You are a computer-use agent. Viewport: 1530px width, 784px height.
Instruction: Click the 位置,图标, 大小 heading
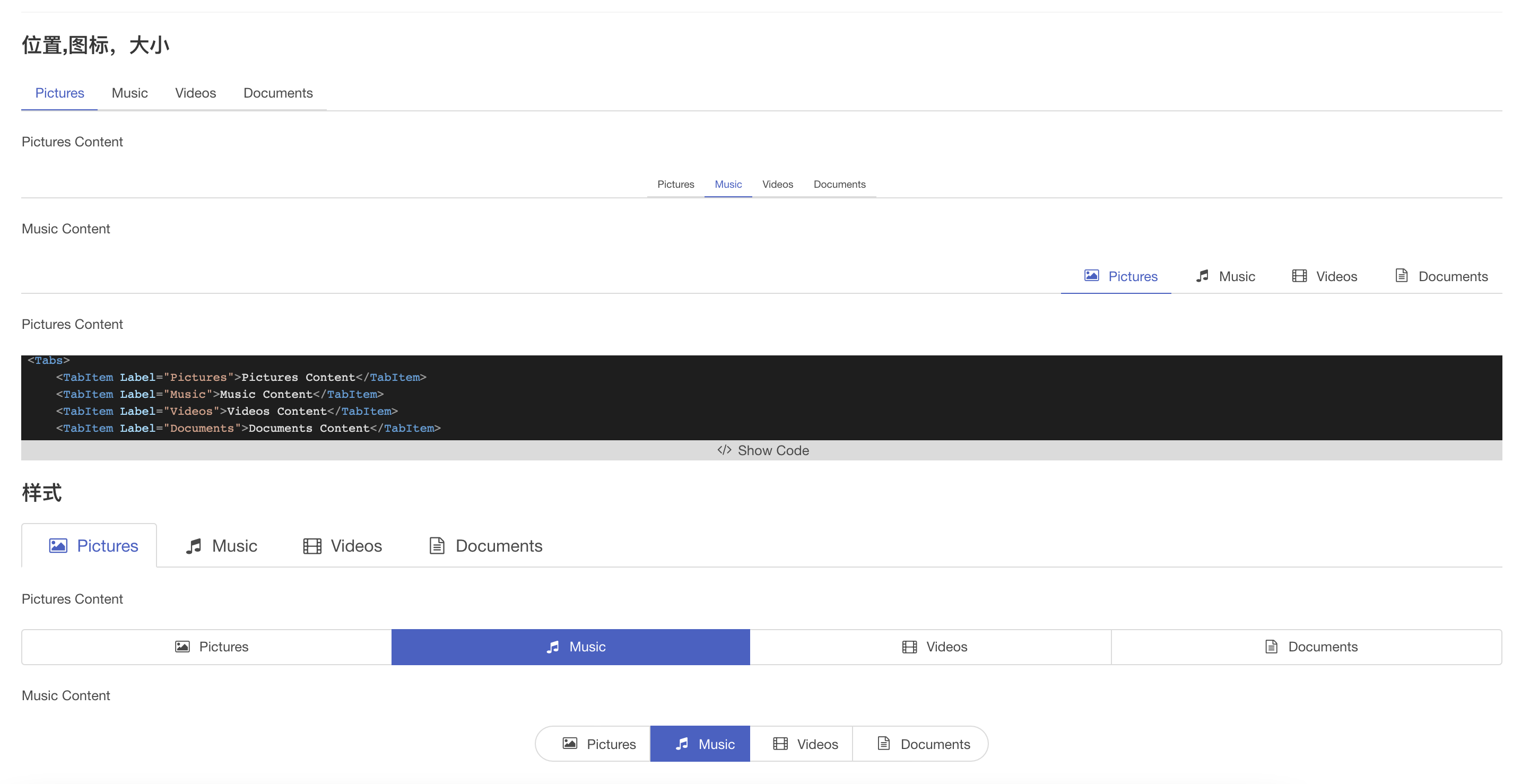coord(95,45)
